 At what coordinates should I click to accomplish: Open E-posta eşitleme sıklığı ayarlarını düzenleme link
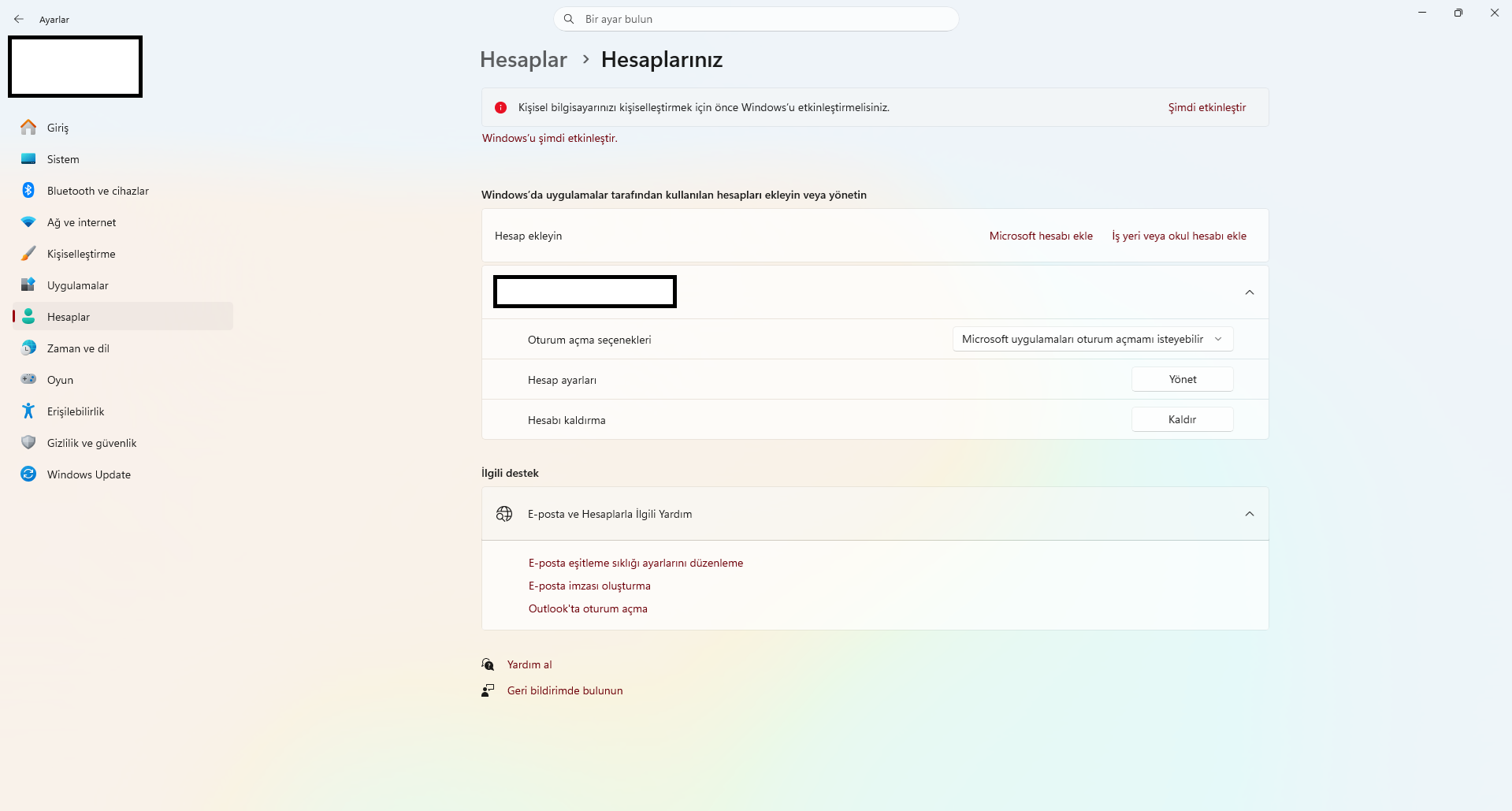tap(636, 563)
